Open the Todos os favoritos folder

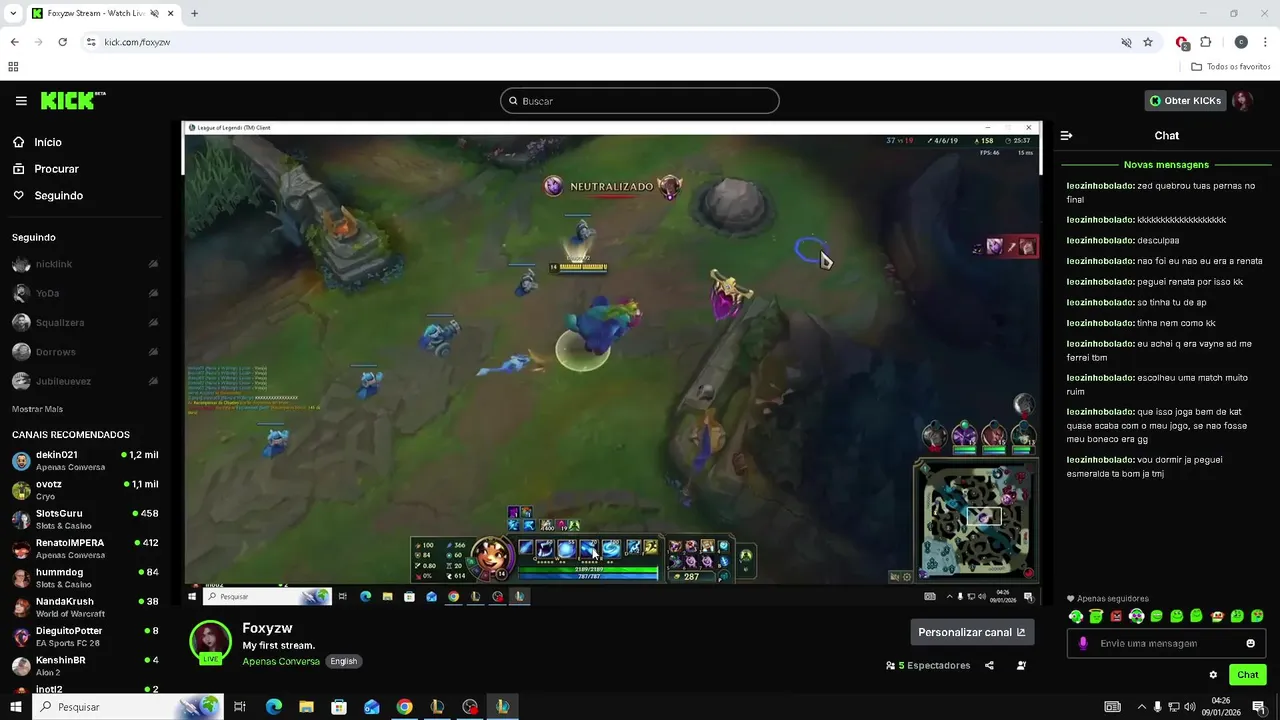click(x=1231, y=67)
